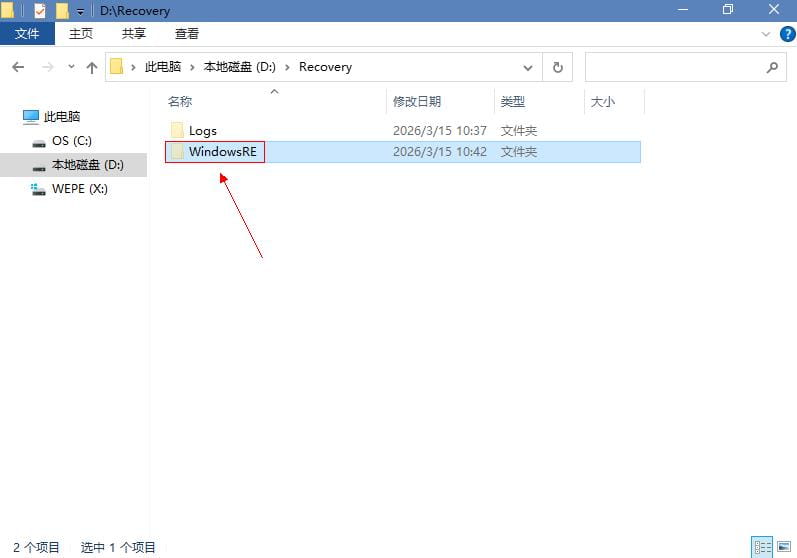Open the Help question mark icon
Image resolution: width=797 pixels, height=558 pixels.
pyautogui.click(x=787, y=34)
